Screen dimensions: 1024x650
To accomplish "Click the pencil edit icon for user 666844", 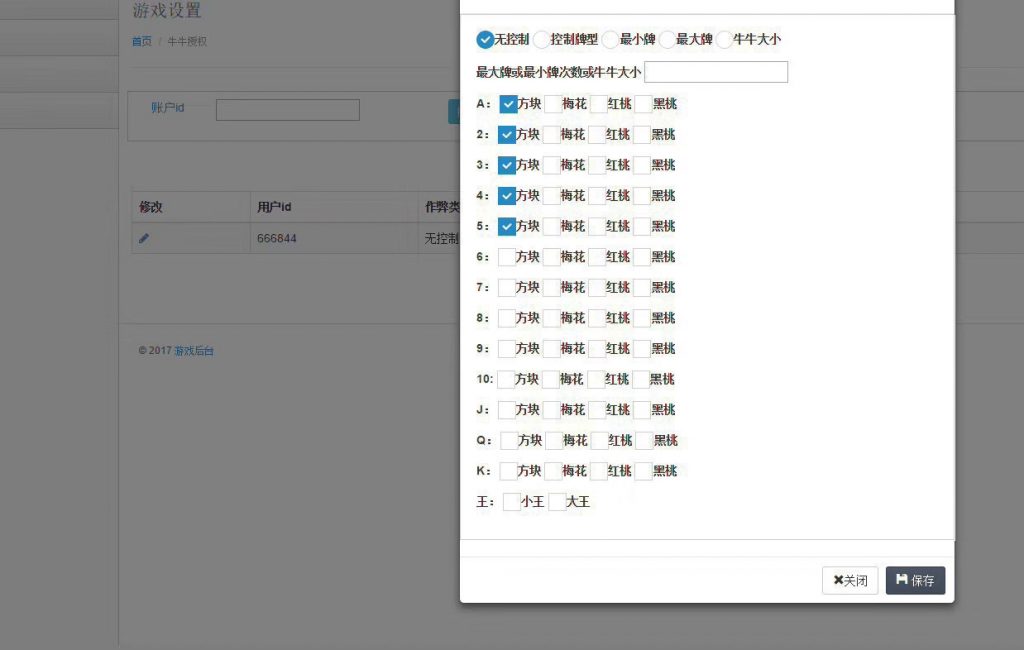I will click(x=143, y=238).
